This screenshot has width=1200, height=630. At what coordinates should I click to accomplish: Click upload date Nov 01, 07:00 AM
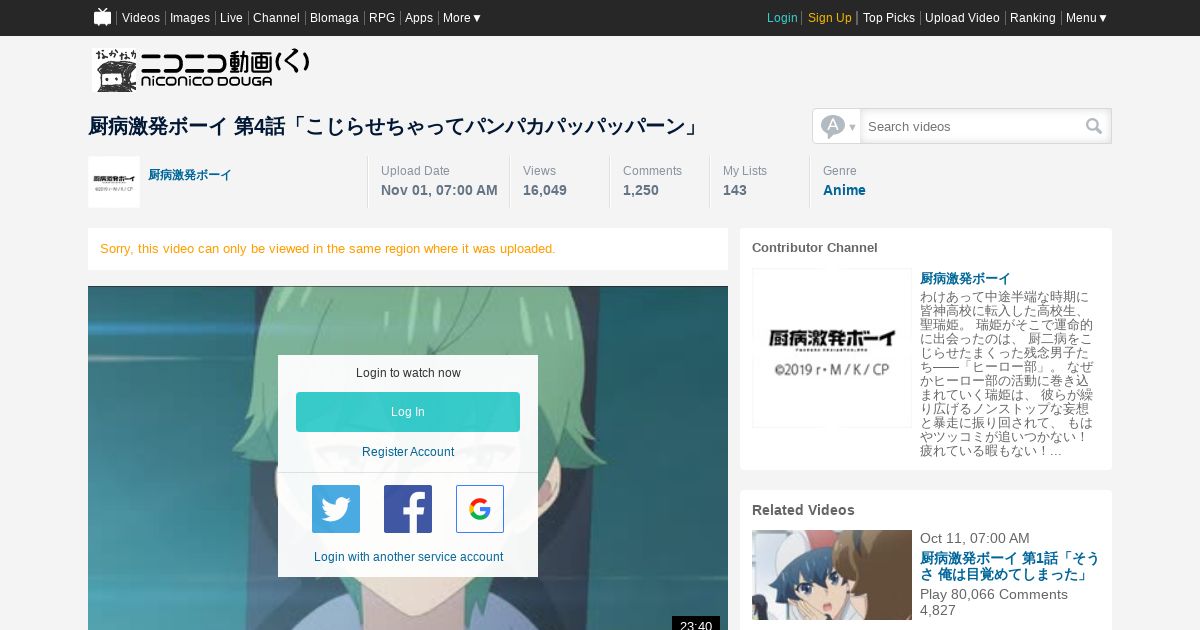[439, 190]
